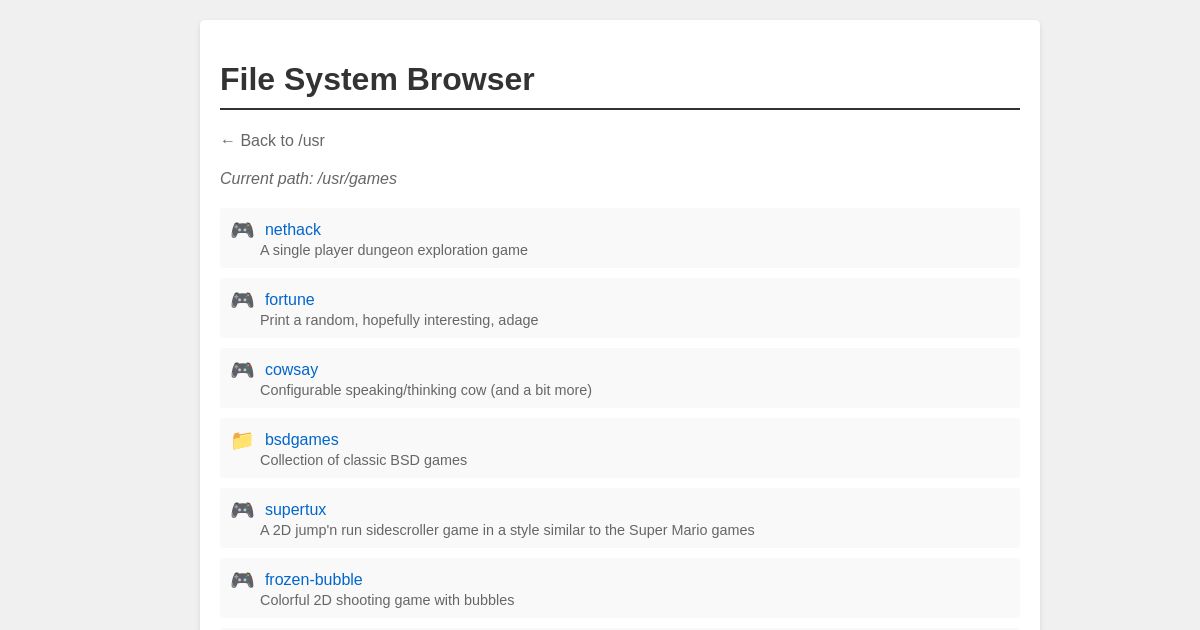Click the supertux sidescroller description
The image size is (1200, 630).
507,530
